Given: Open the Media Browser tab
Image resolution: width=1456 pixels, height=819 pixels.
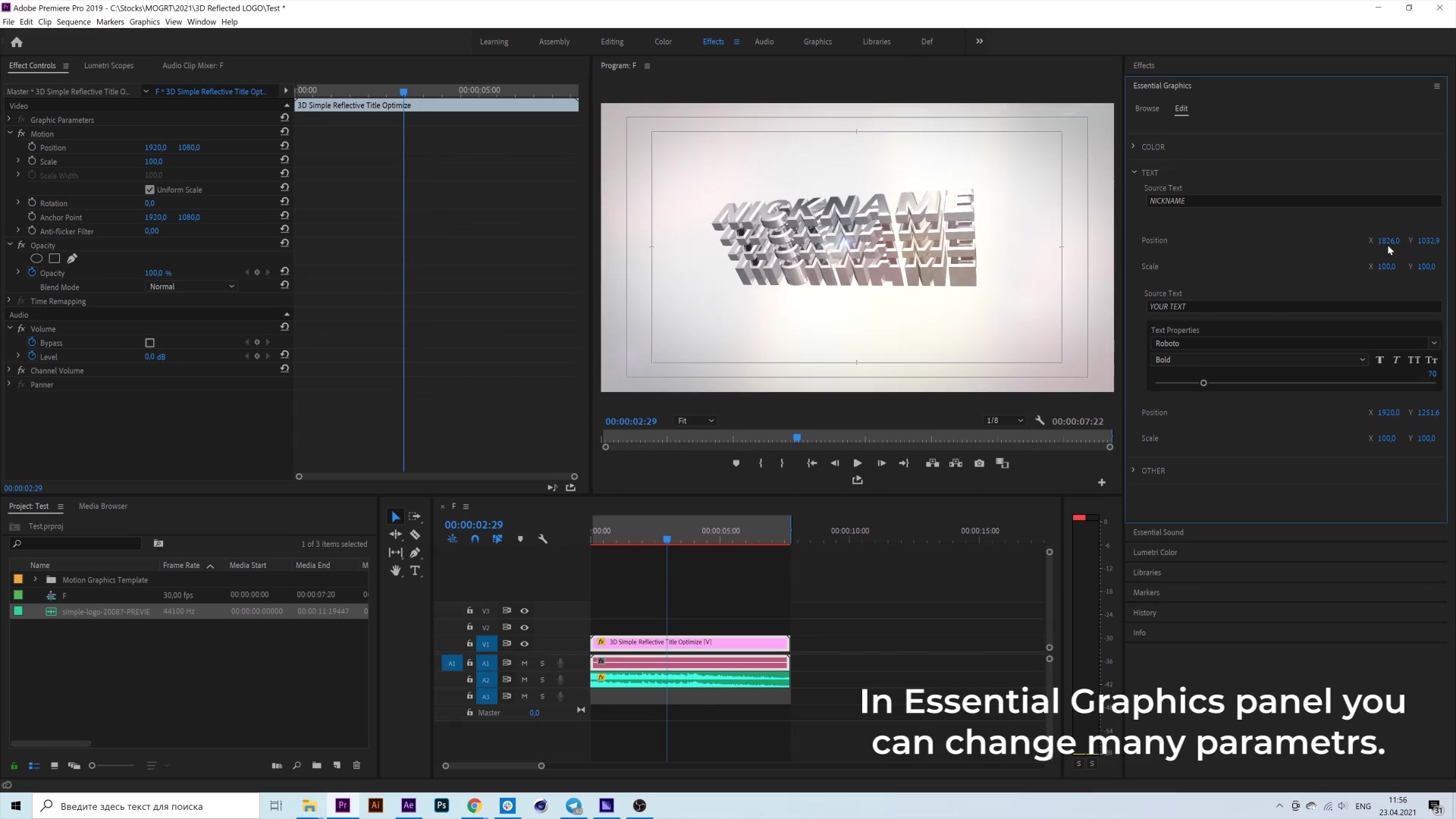Looking at the screenshot, I should 103,507.
